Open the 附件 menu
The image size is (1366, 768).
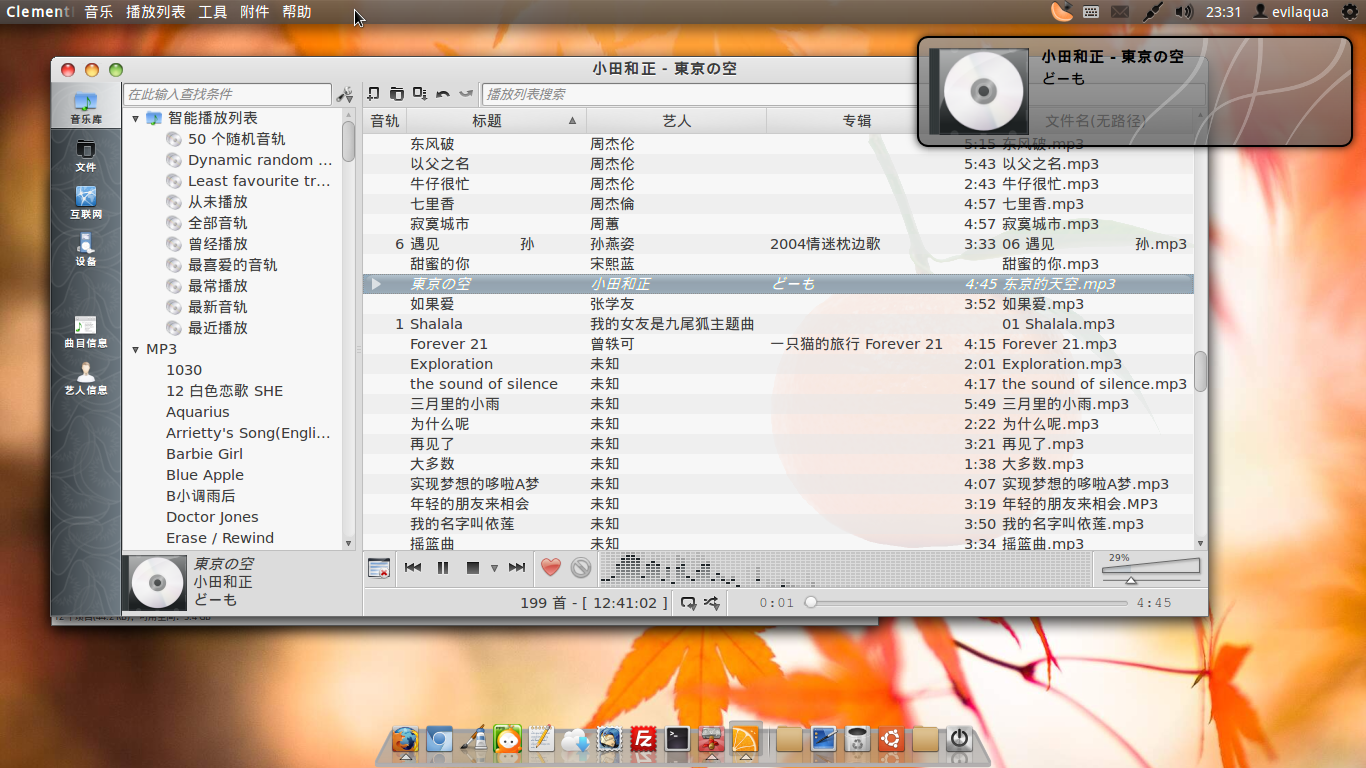tap(255, 12)
